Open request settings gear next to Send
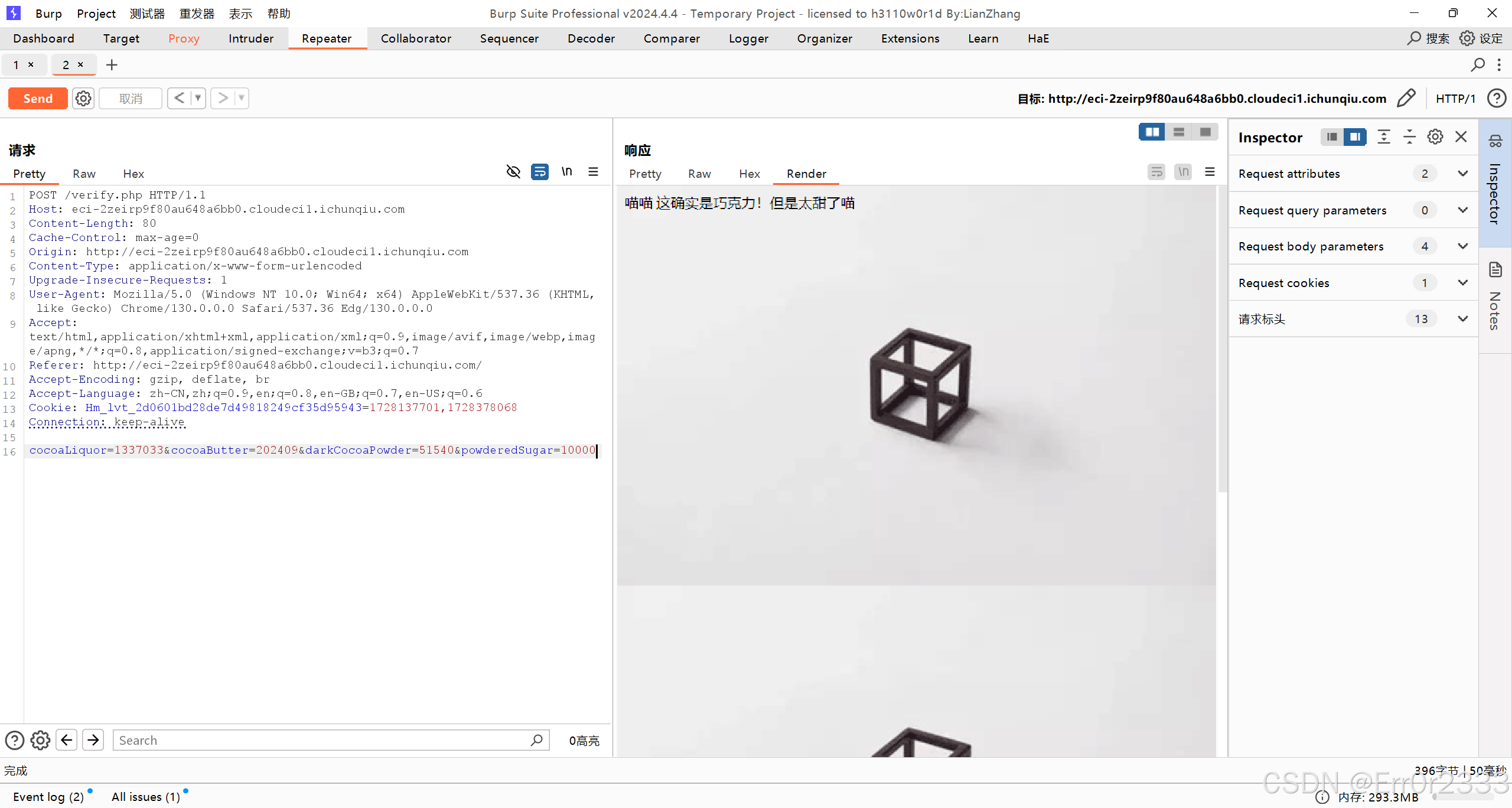Viewport: 1512px width, 808px height. coord(83,98)
